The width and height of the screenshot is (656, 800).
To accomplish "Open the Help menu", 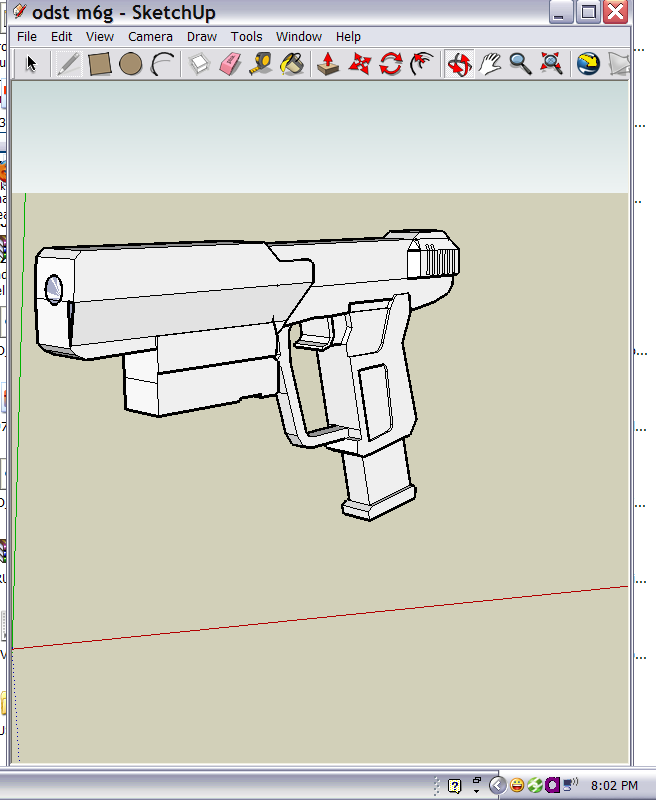I will click(x=348, y=37).
